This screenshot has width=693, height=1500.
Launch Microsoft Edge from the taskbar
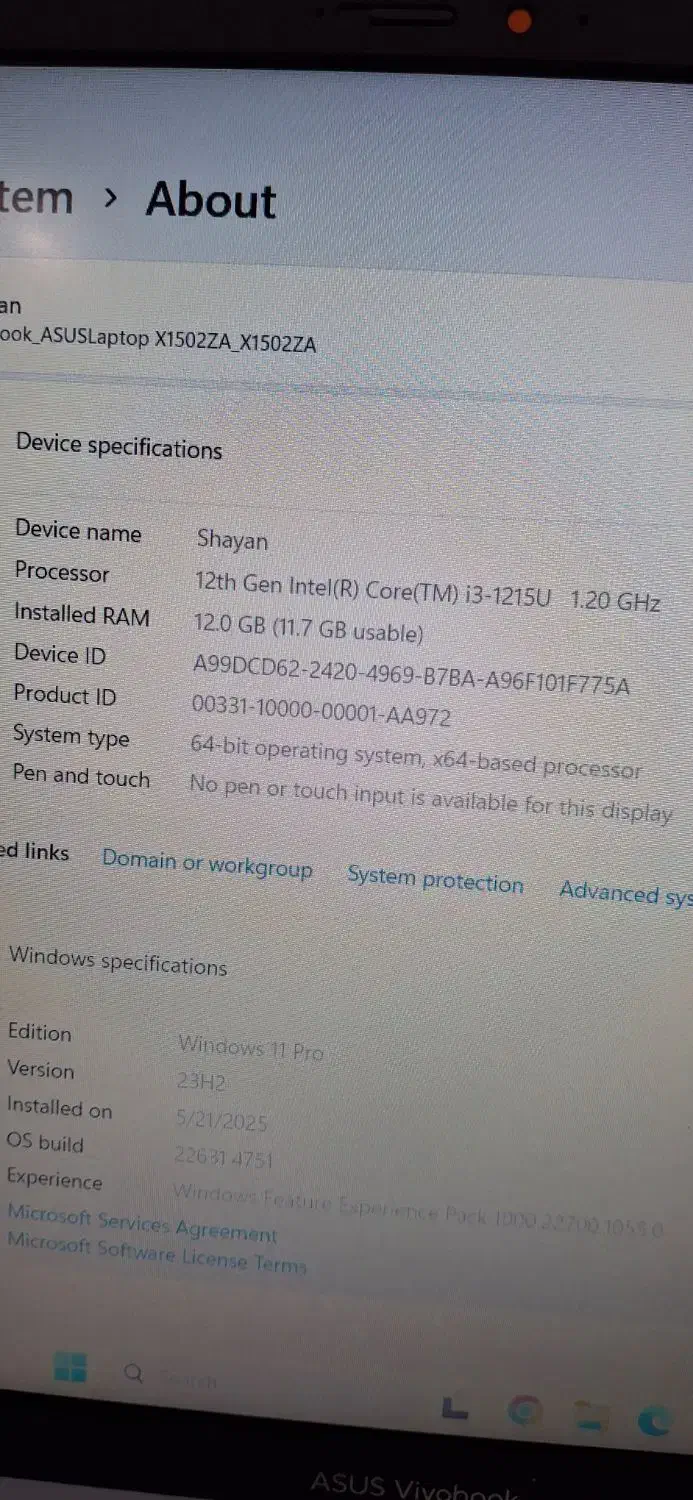point(655,1420)
